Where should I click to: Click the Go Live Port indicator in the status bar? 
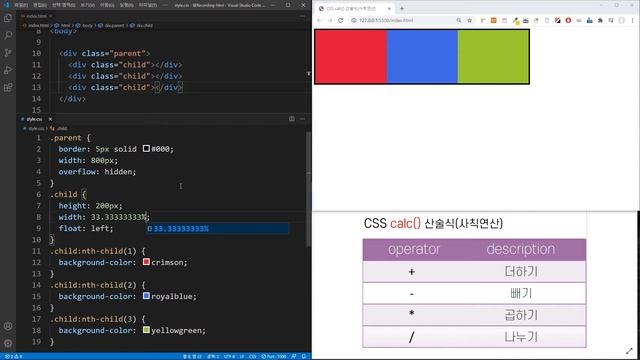click(x=274, y=356)
